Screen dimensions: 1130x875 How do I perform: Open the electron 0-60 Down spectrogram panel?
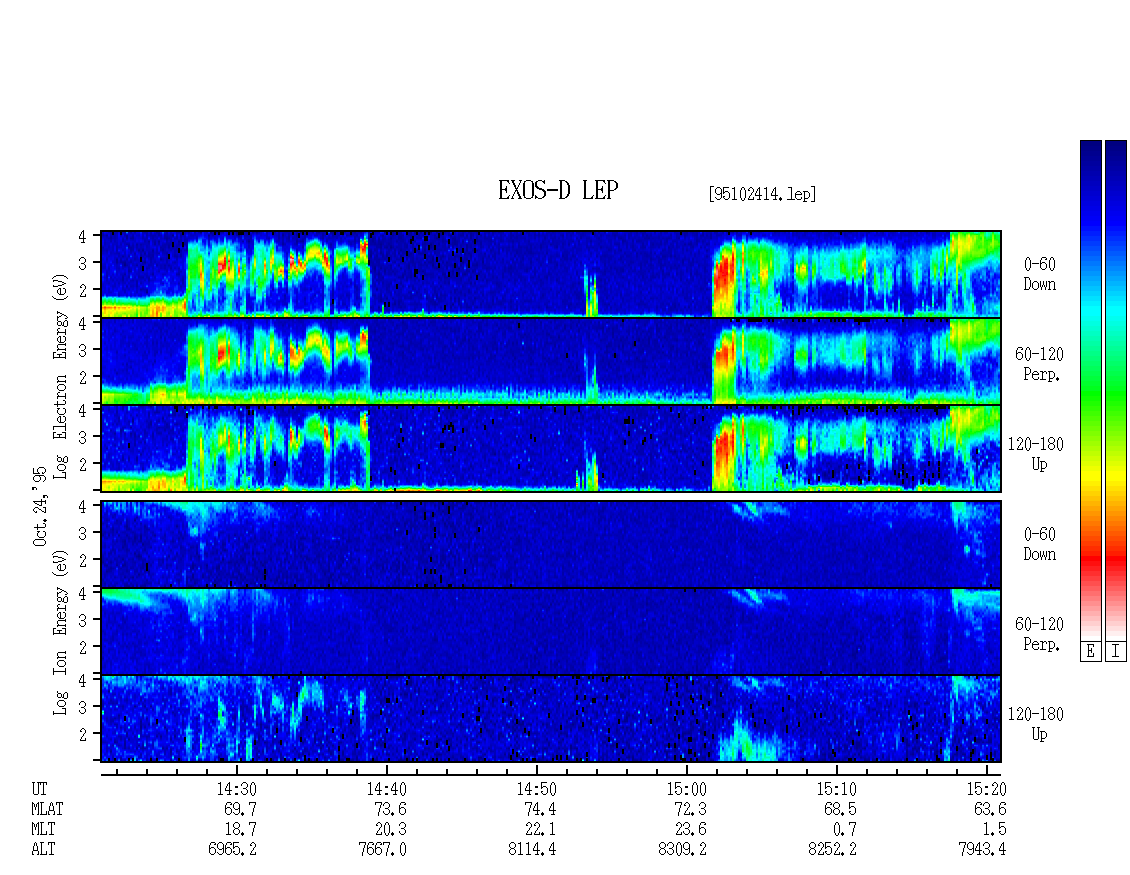click(x=551, y=274)
